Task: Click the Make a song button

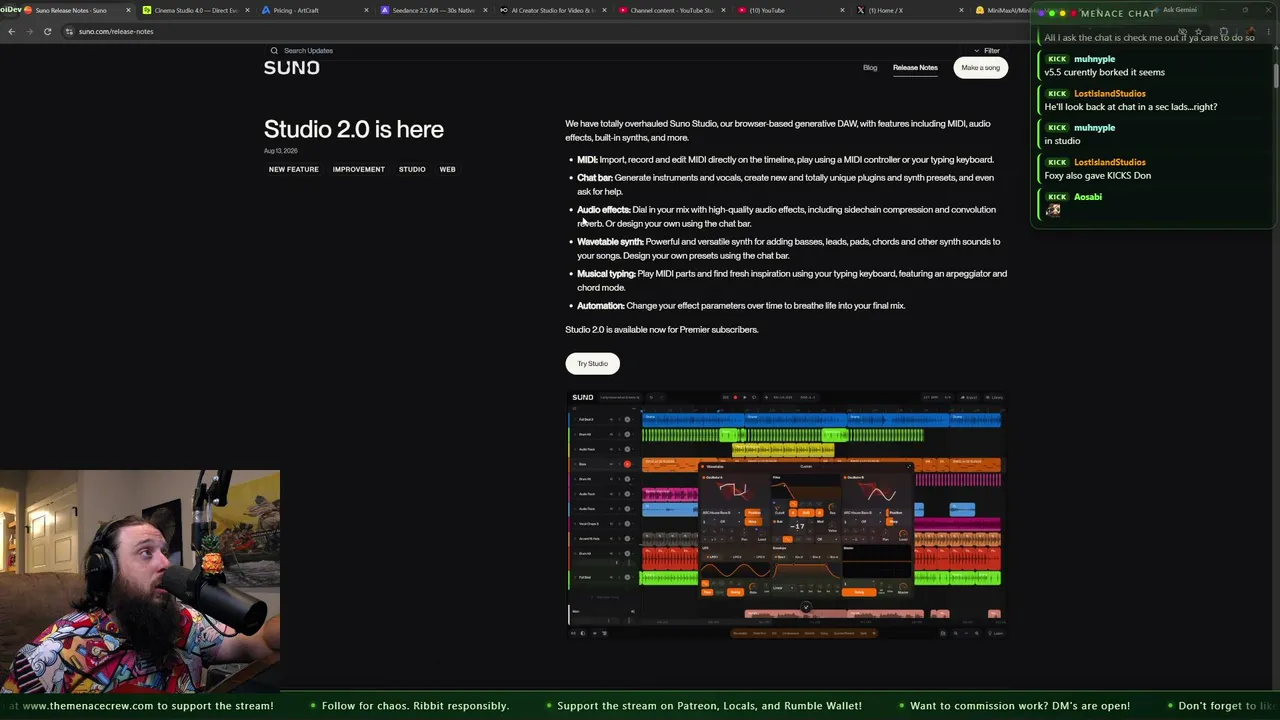Action: click(980, 68)
